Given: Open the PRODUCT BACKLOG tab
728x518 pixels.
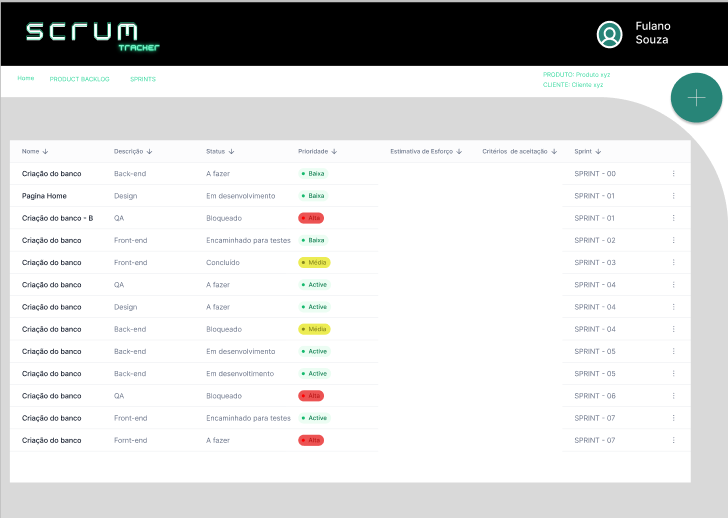Looking at the screenshot, I should point(79,79).
